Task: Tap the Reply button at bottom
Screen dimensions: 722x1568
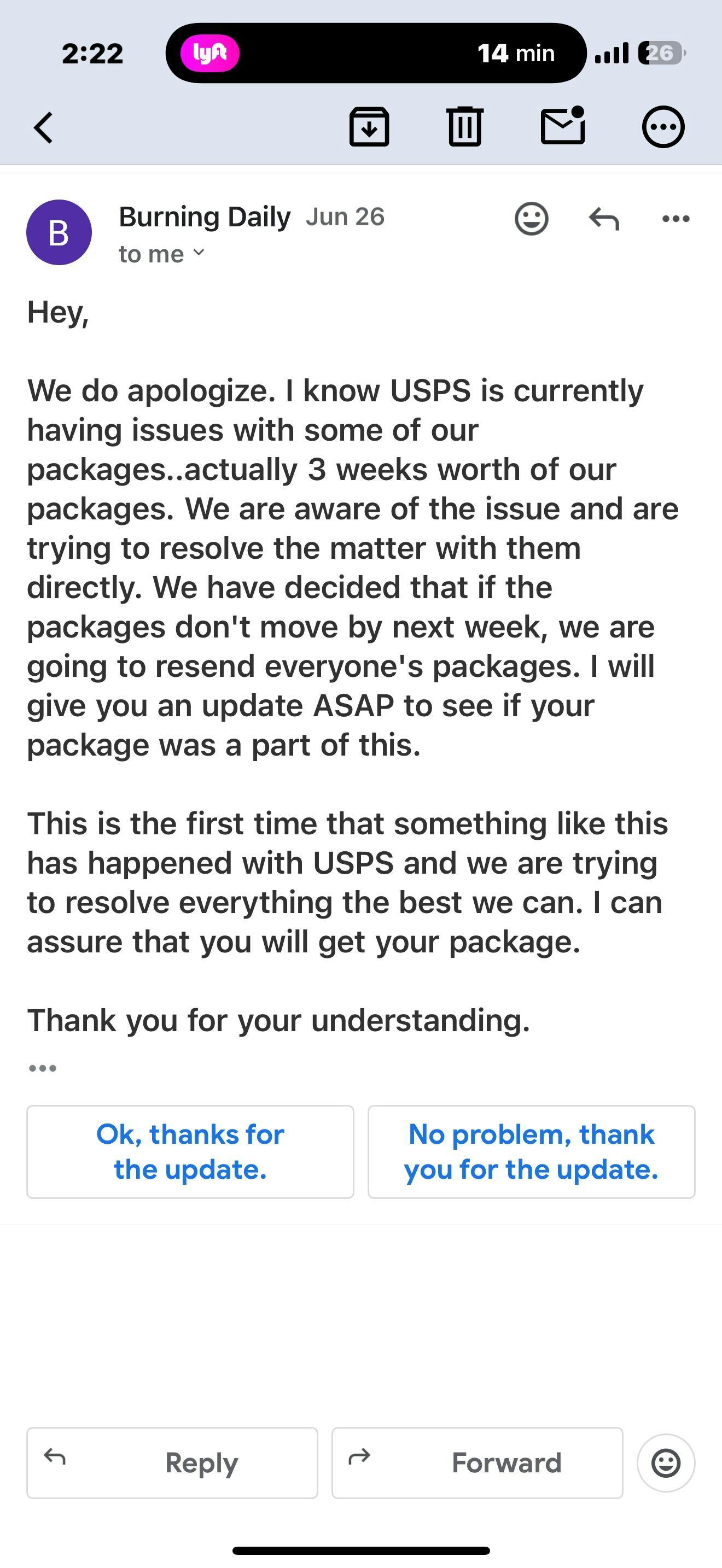Action: (x=172, y=1462)
